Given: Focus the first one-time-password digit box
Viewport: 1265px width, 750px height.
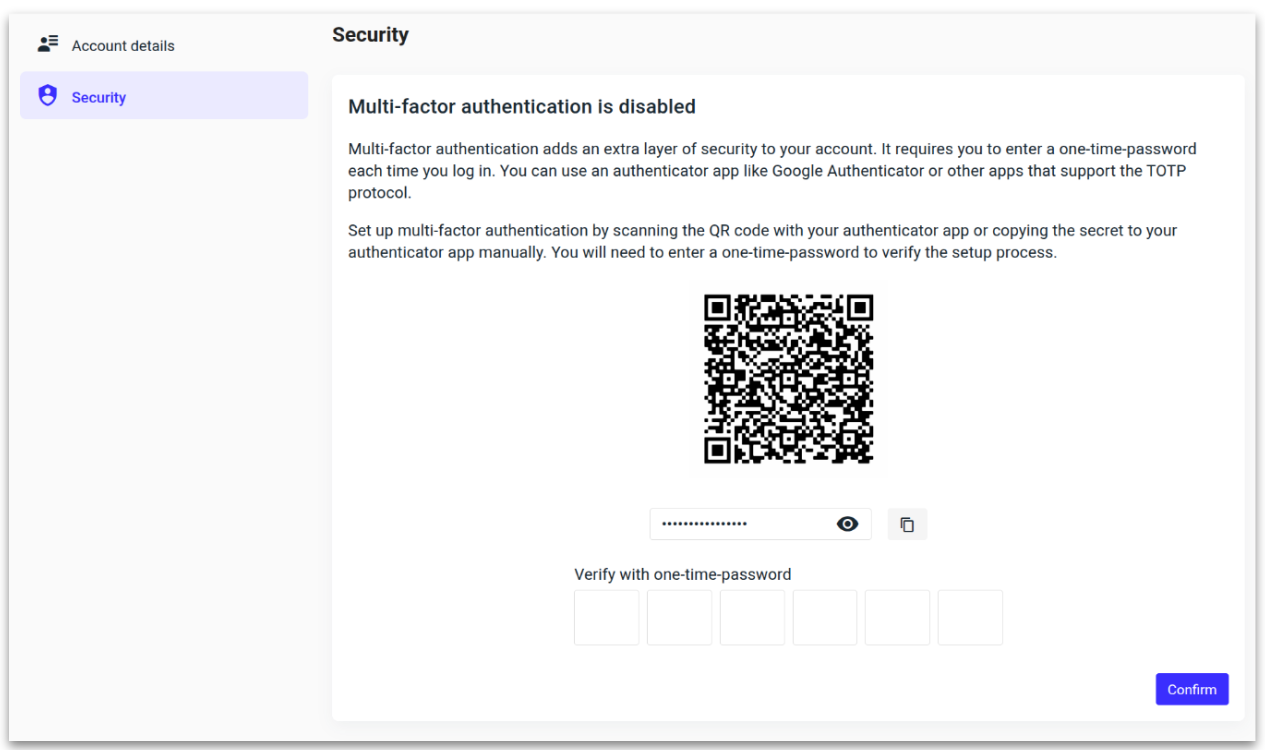Looking at the screenshot, I should point(606,617).
